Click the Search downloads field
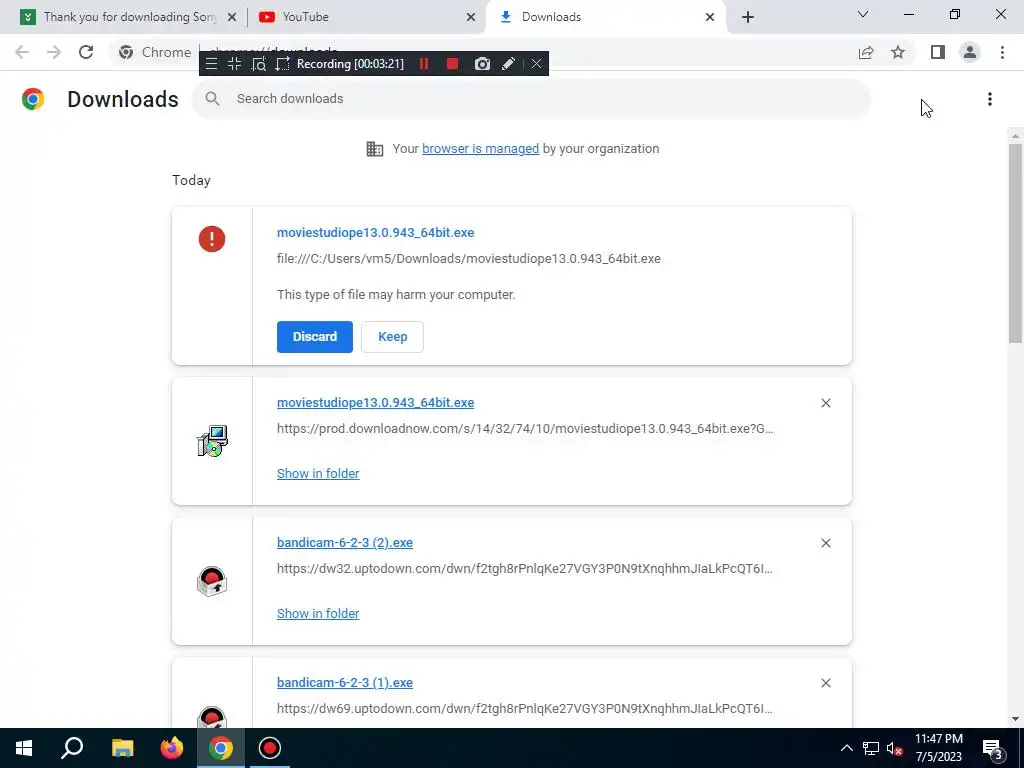This screenshot has width=1024, height=768. (x=531, y=99)
